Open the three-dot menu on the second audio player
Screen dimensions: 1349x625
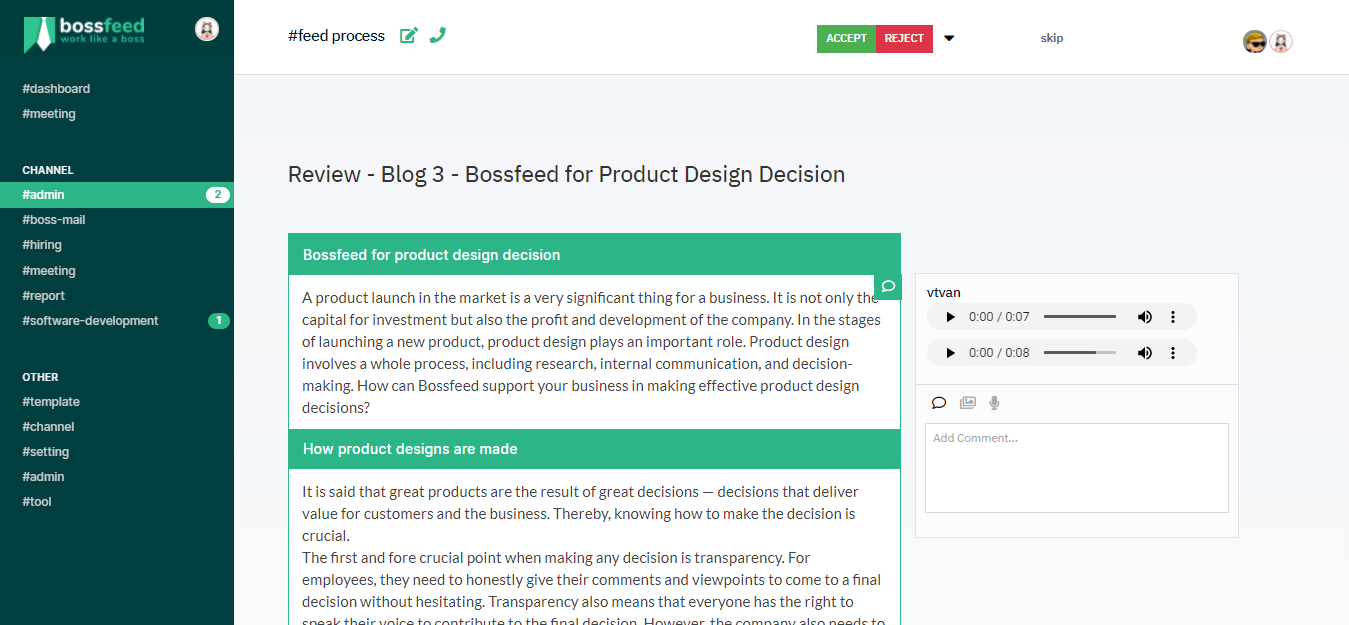coord(1172,352)
